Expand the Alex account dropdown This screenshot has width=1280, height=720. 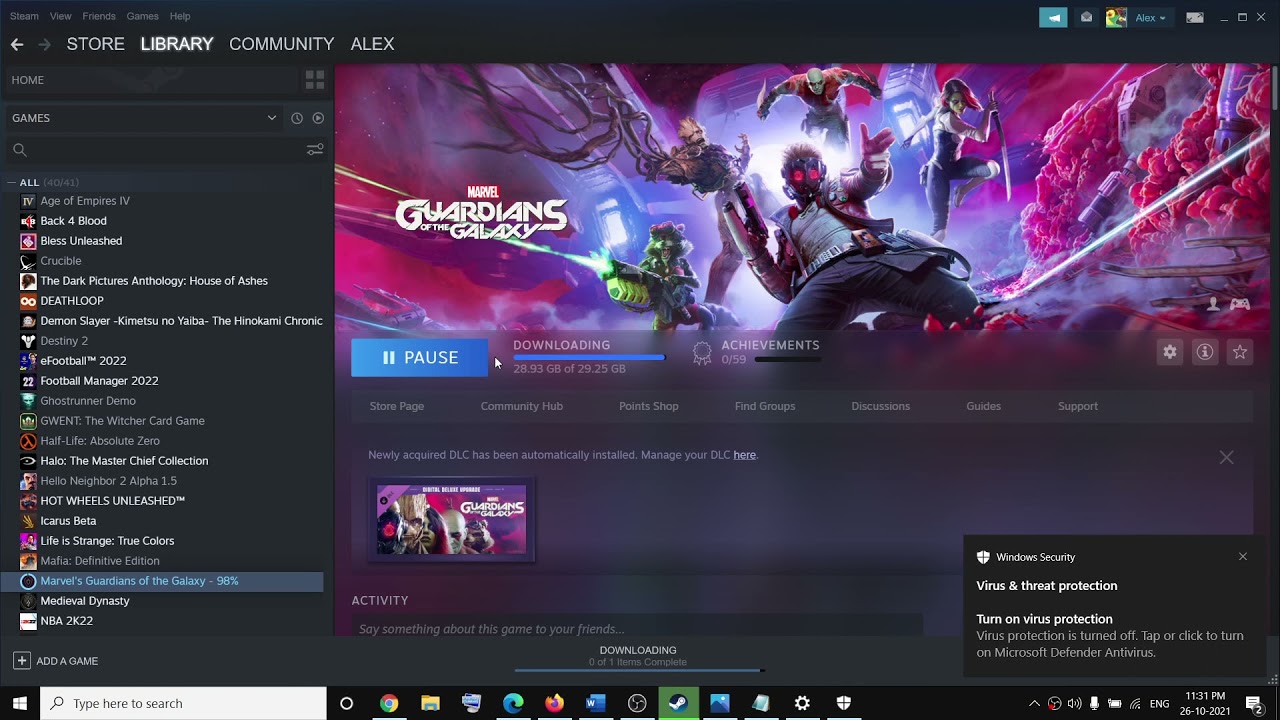(x=1150, y=17)
